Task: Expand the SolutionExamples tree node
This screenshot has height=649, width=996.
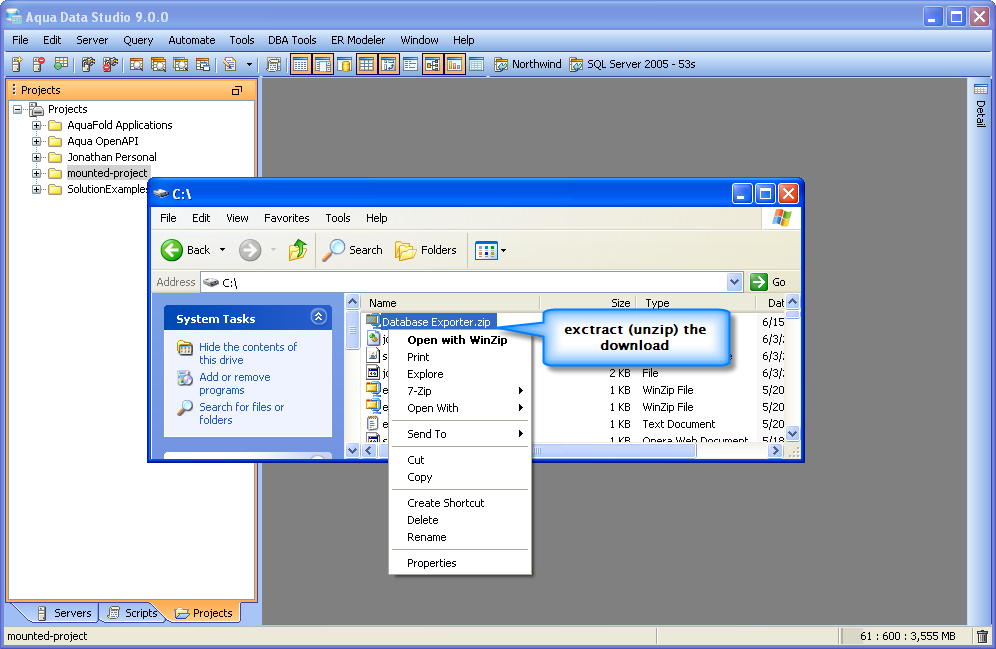Action: (36, 189)
